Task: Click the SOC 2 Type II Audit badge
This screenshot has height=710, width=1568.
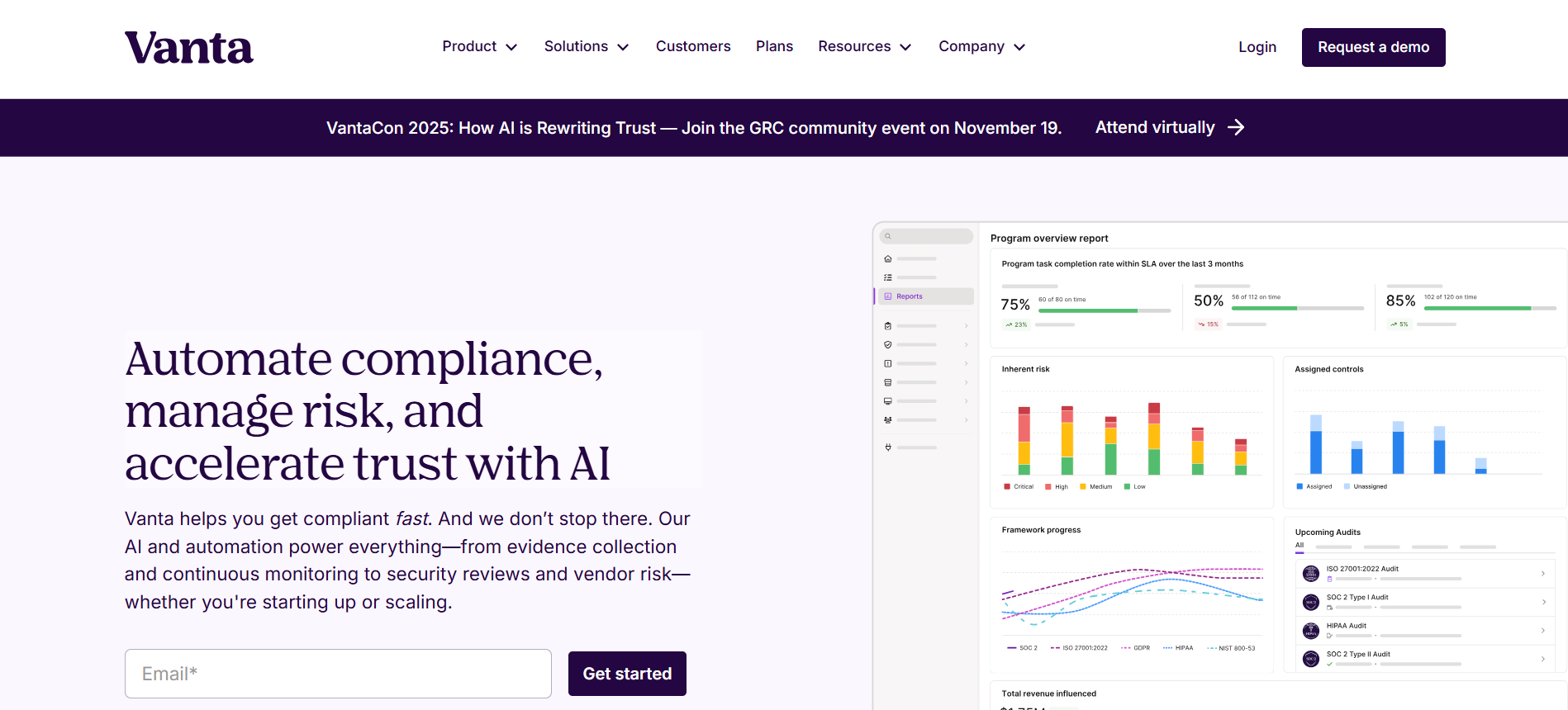Action: point(1311,659)
